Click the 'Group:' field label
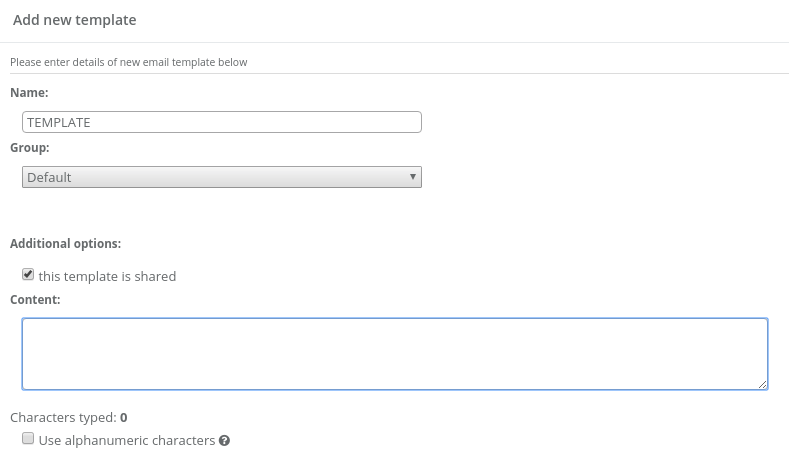Viewport: 789px width, 462px height. tap(30, 147)
